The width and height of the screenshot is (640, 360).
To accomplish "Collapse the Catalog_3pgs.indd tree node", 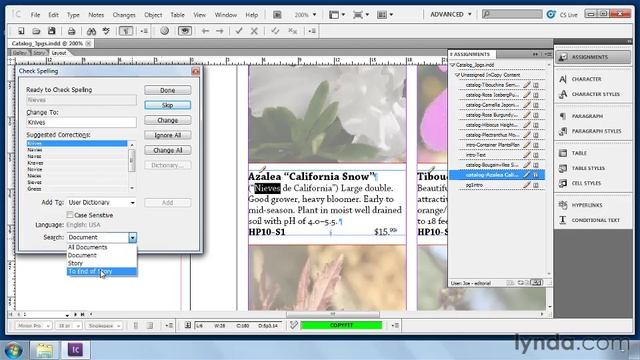I will pyautogui.click(x=453, y=65).
